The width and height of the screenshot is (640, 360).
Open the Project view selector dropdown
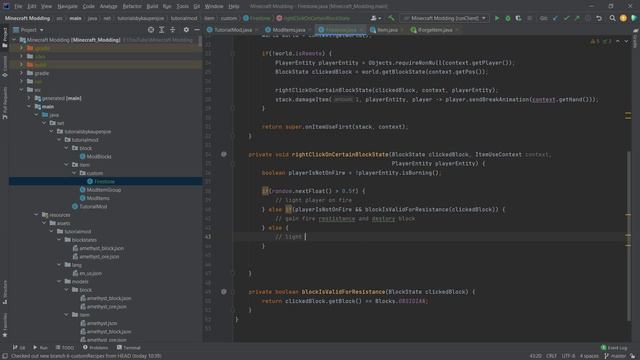tap(28, 30)
